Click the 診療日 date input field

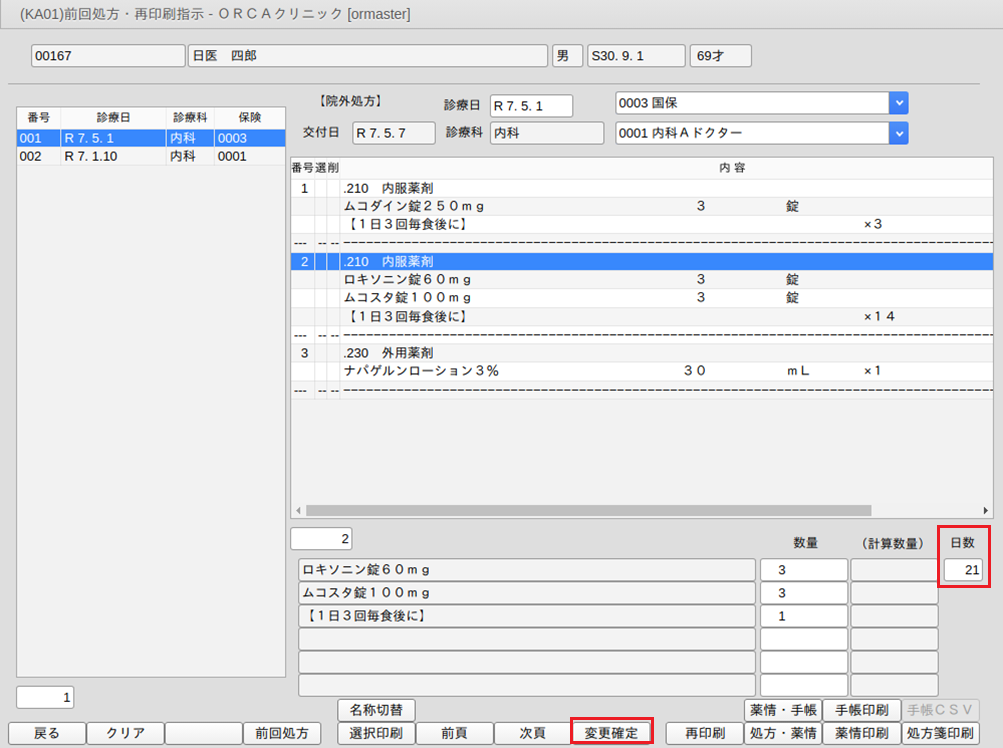click(530, 106)
